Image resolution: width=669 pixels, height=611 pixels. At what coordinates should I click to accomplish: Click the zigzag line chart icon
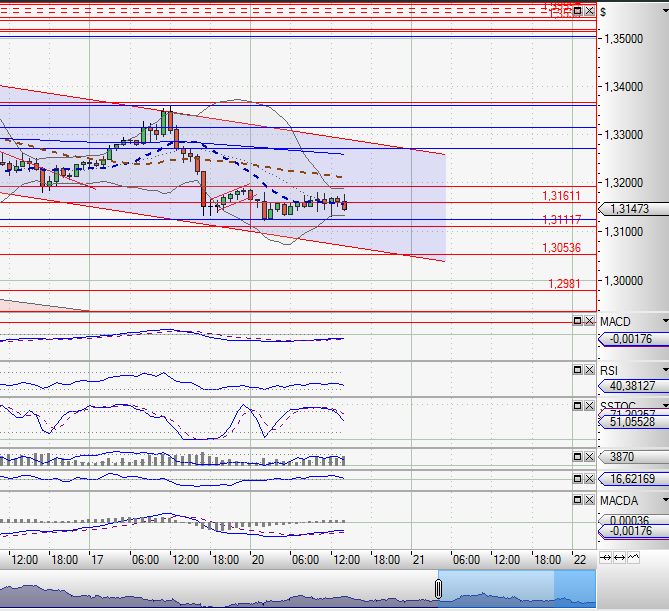point(634,557)
